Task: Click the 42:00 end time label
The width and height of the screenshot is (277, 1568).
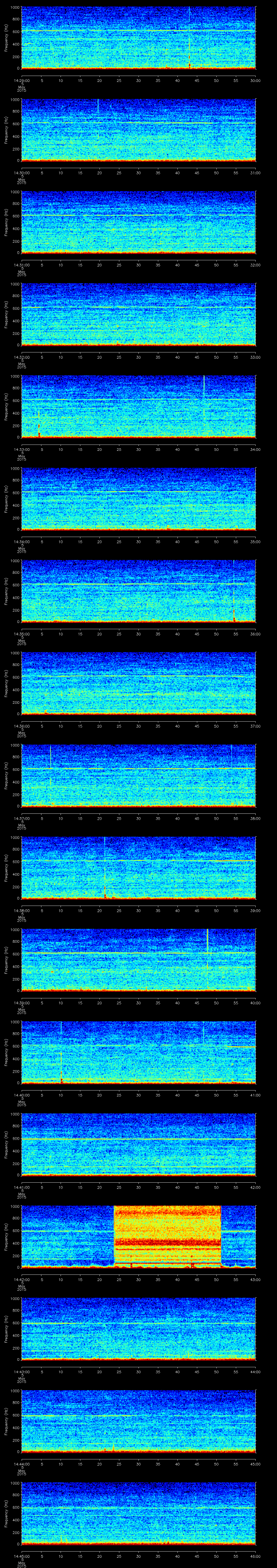Action: pyautogui.click(x=255, y=1187)
